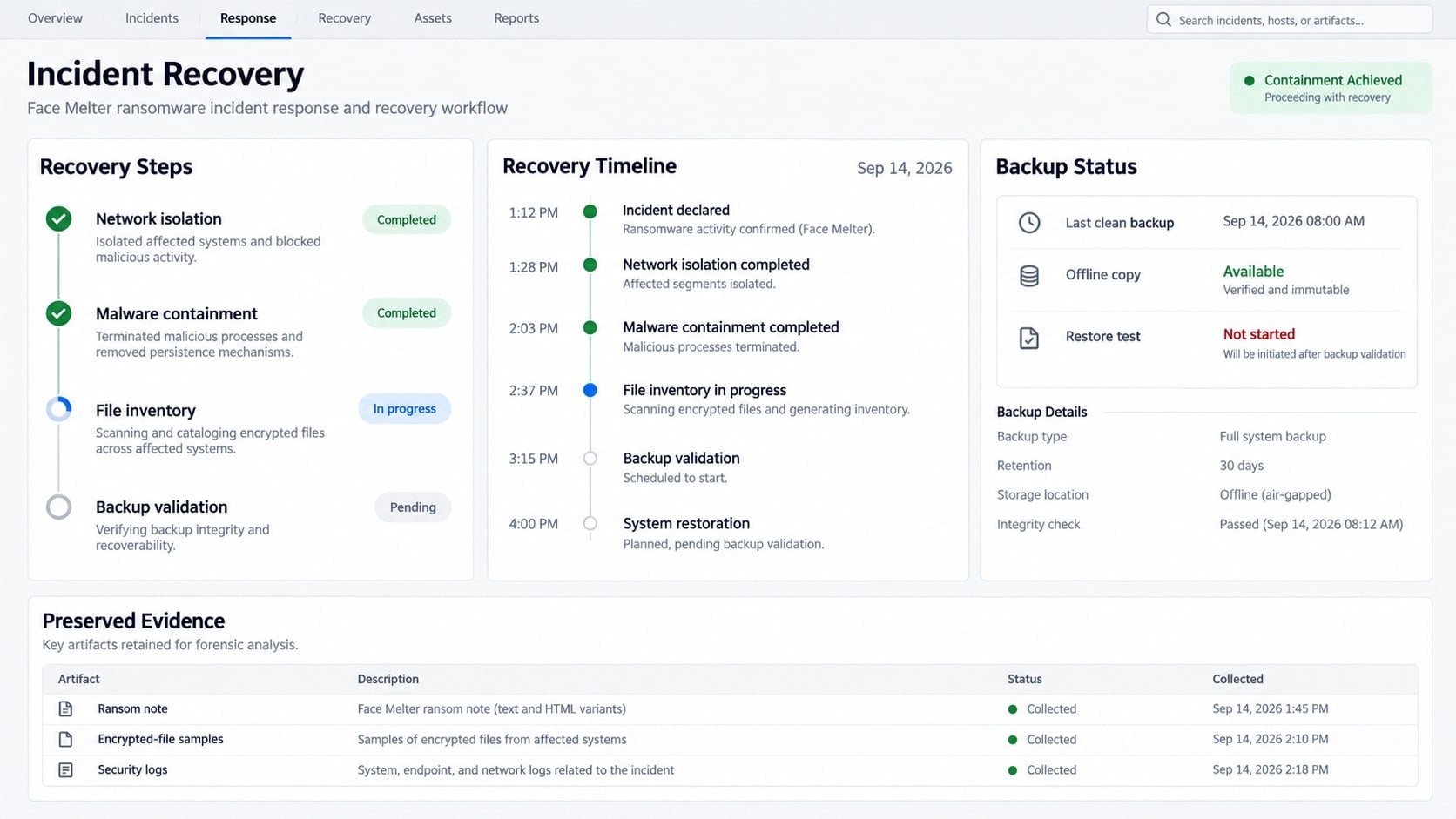
Task: Click the File inventory progress ring icon
Action: (59, 409)
